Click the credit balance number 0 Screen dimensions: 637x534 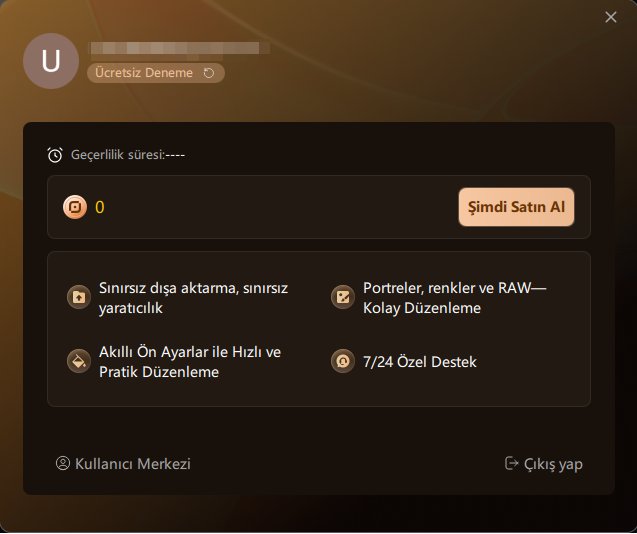coord(100,207)
